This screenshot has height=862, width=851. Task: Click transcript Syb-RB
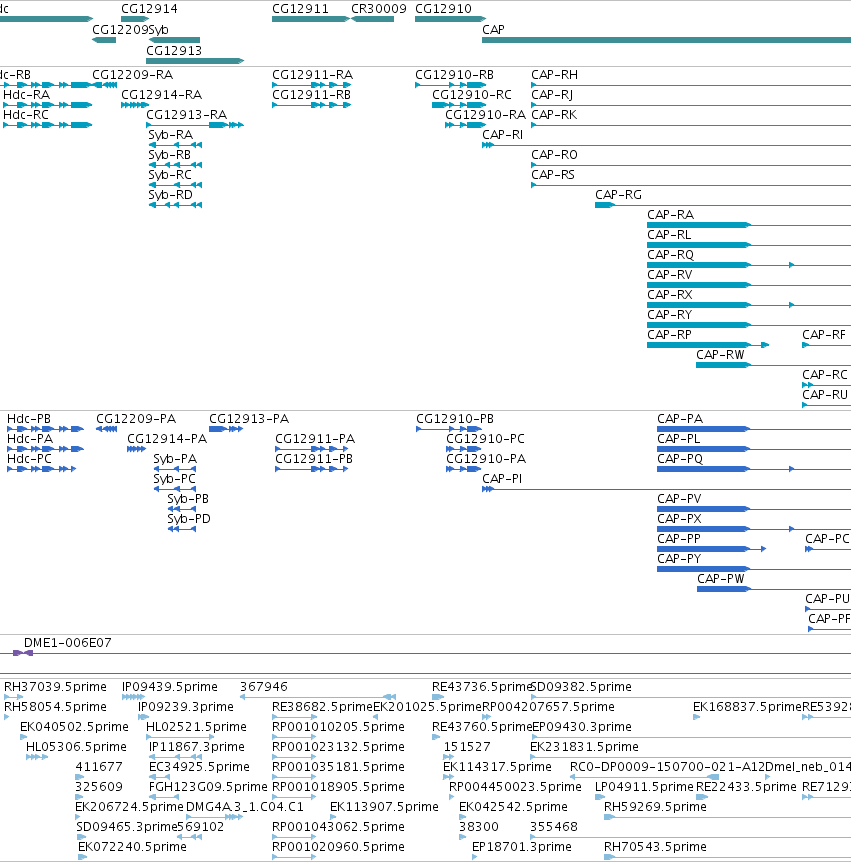(x=175, y=165)
